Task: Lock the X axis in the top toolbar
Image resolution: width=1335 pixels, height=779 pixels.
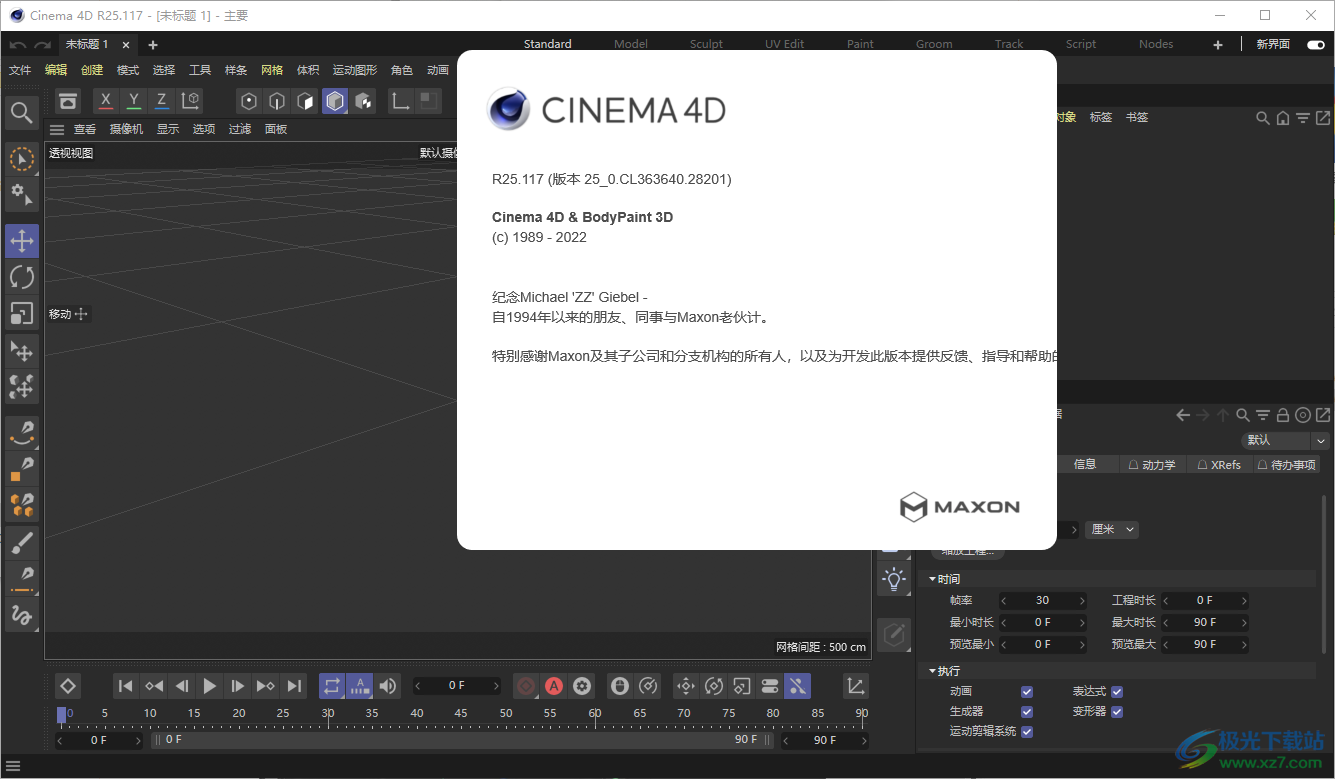Action: click(105, 100)
